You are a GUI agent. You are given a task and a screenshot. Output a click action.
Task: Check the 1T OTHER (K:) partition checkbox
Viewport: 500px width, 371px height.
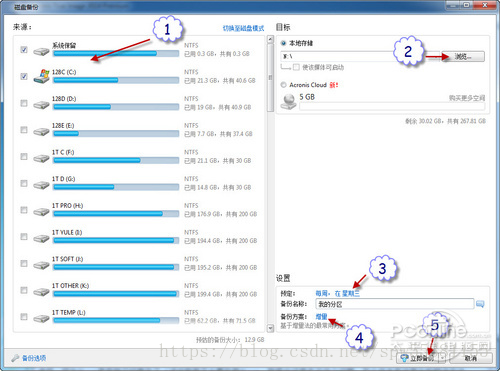24,290
